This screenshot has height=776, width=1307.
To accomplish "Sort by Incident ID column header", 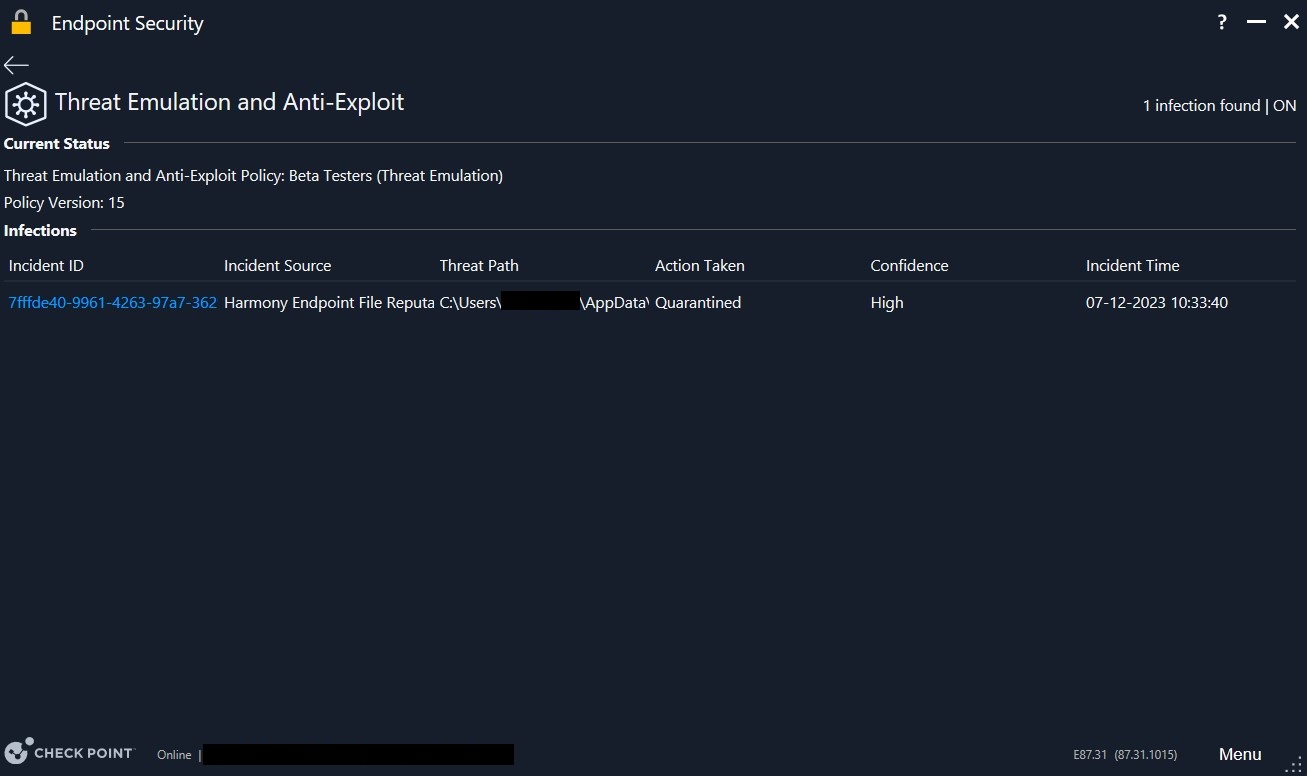I will point(46,266).
